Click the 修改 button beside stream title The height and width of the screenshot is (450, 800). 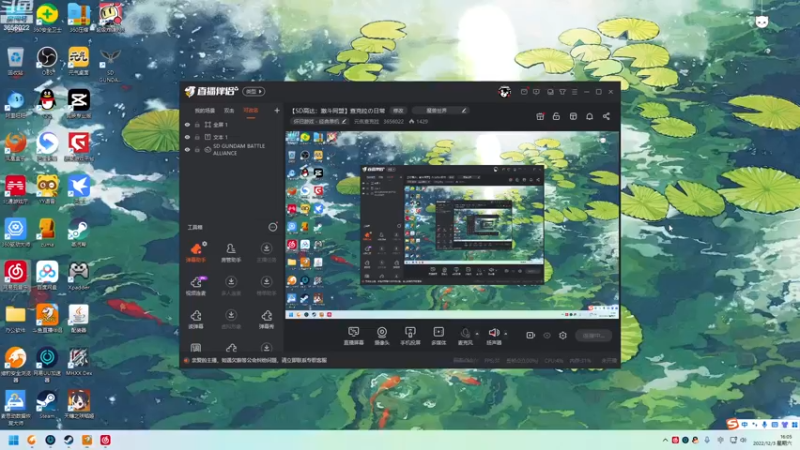[x=398, y=111]
